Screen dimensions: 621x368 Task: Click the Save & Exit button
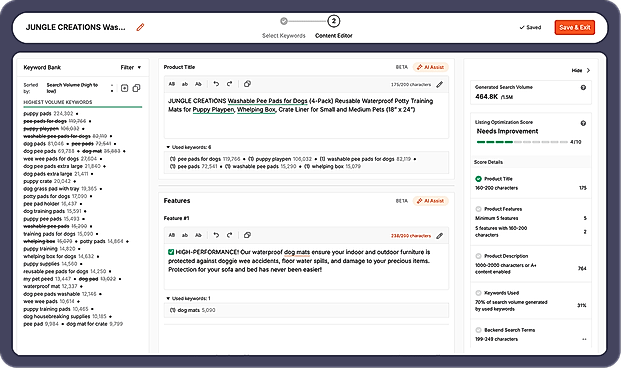pyautogui.click(x=575, y=27)
